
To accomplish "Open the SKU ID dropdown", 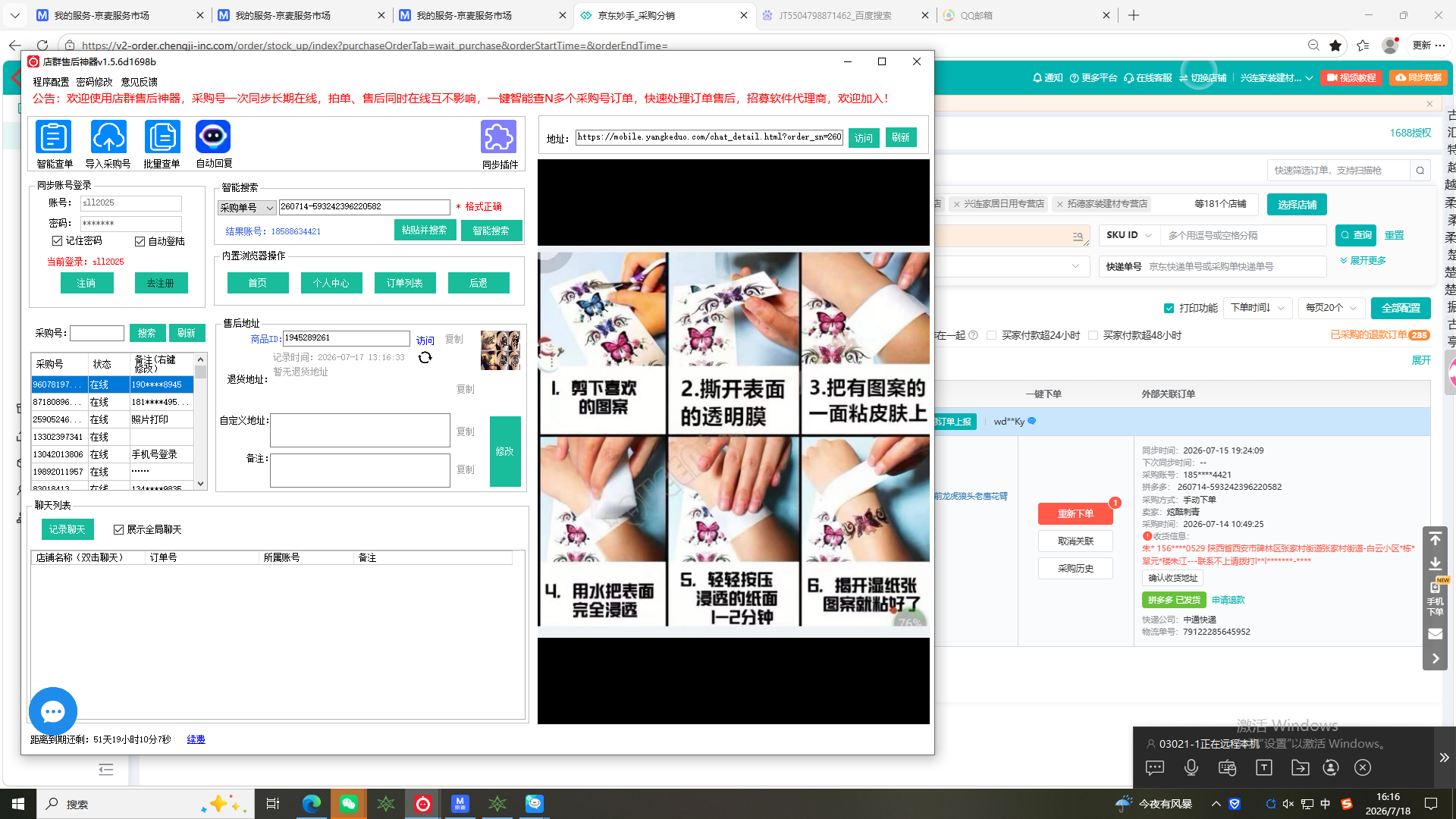I will (x=1129, y=235).
